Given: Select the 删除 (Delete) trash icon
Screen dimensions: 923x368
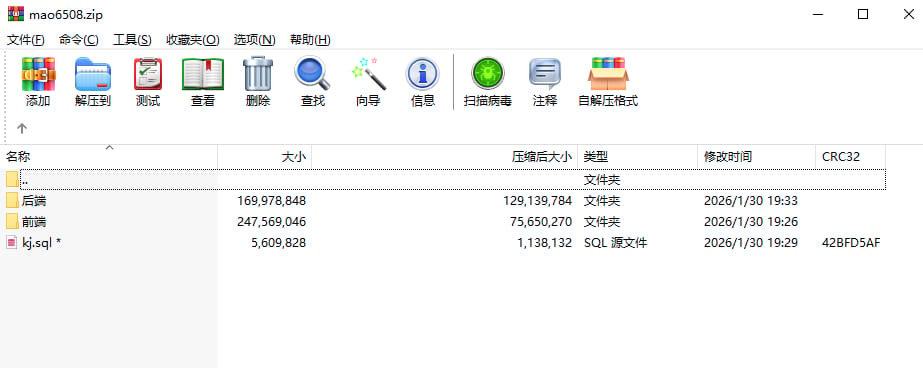Looking at the screenshot, I should tap(258, 74).
